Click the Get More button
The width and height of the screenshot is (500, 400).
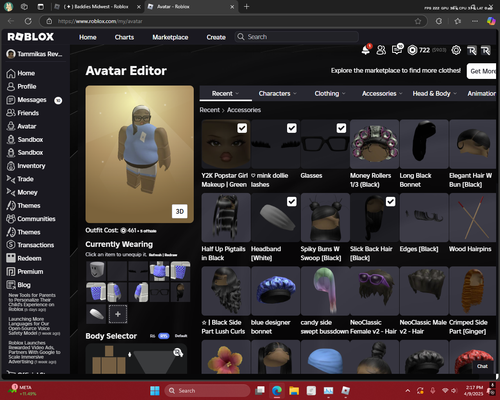(482, 71)
